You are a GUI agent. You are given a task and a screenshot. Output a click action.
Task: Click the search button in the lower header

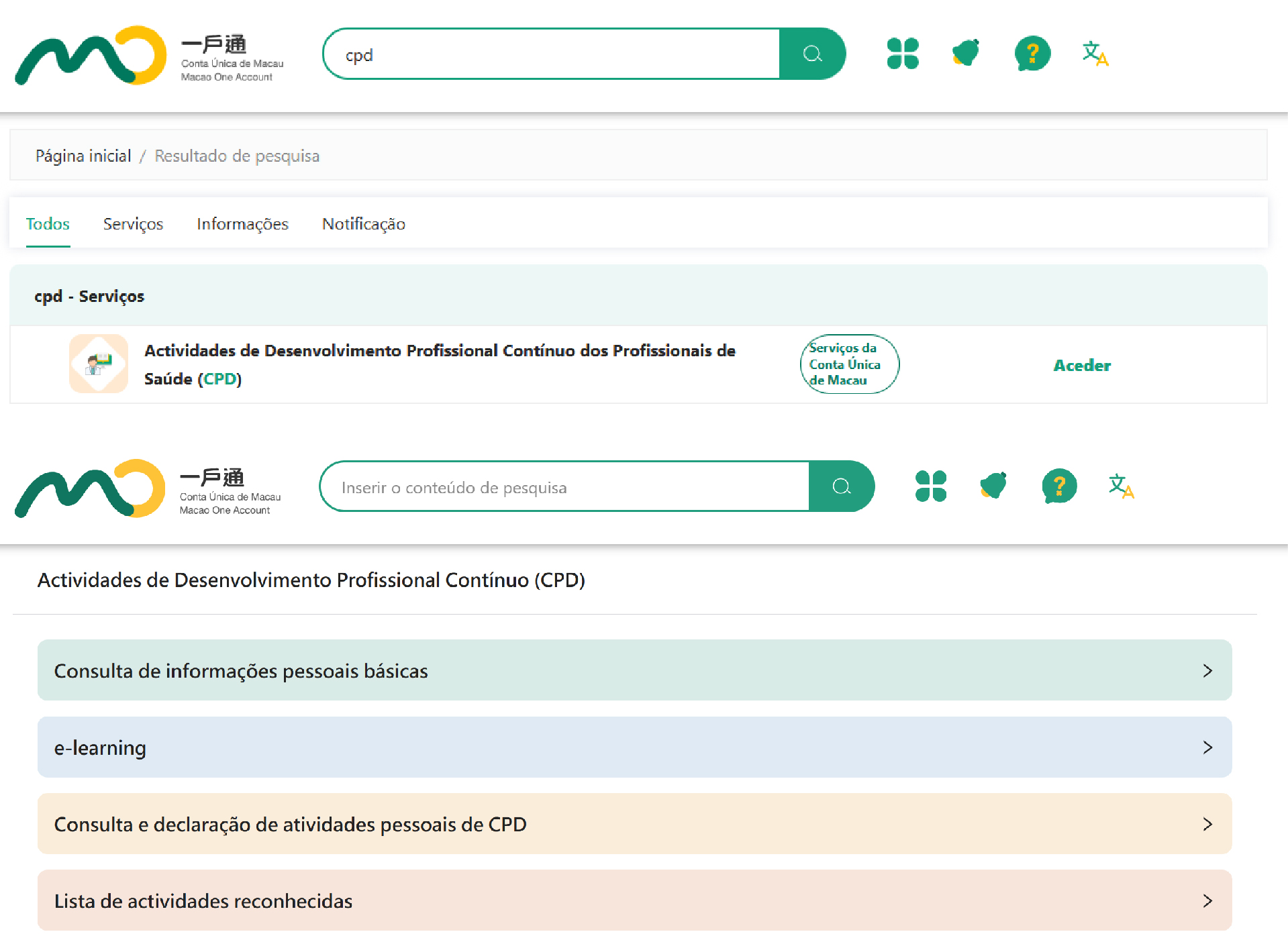coord(841,486)
